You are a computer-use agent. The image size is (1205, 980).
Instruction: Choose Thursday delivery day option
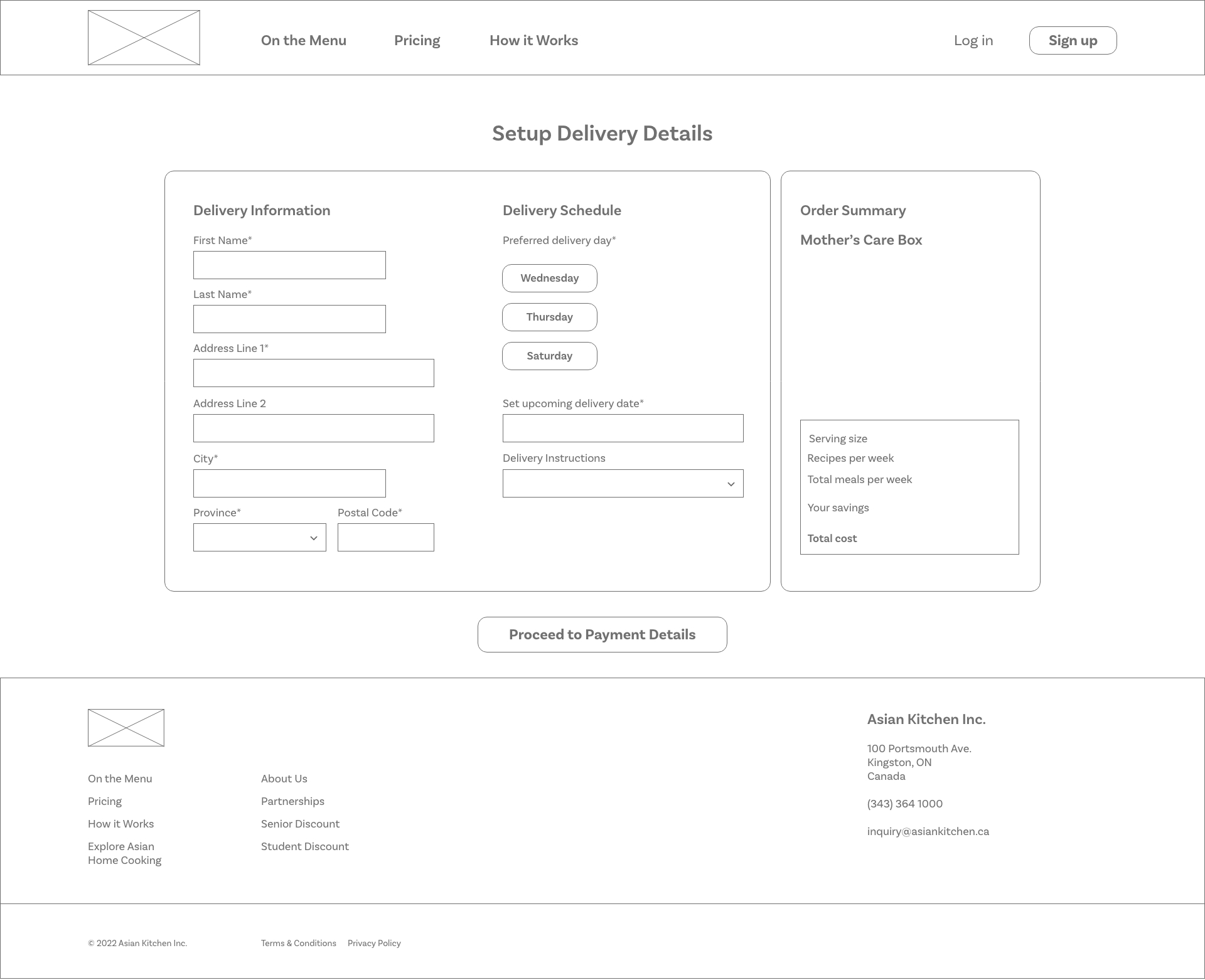tap(549, 317)
